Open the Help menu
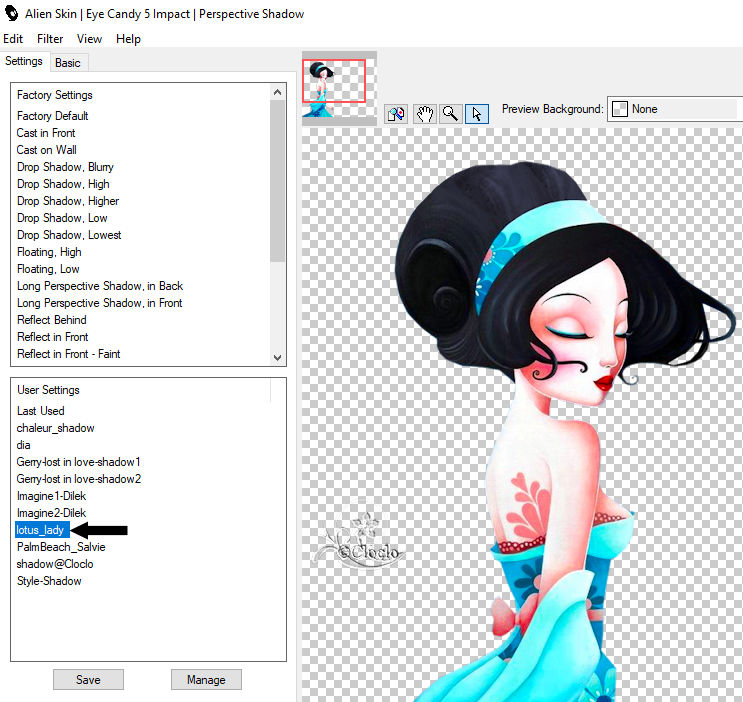The width and height of the screenshot is (743, 702). coord(128,39)
